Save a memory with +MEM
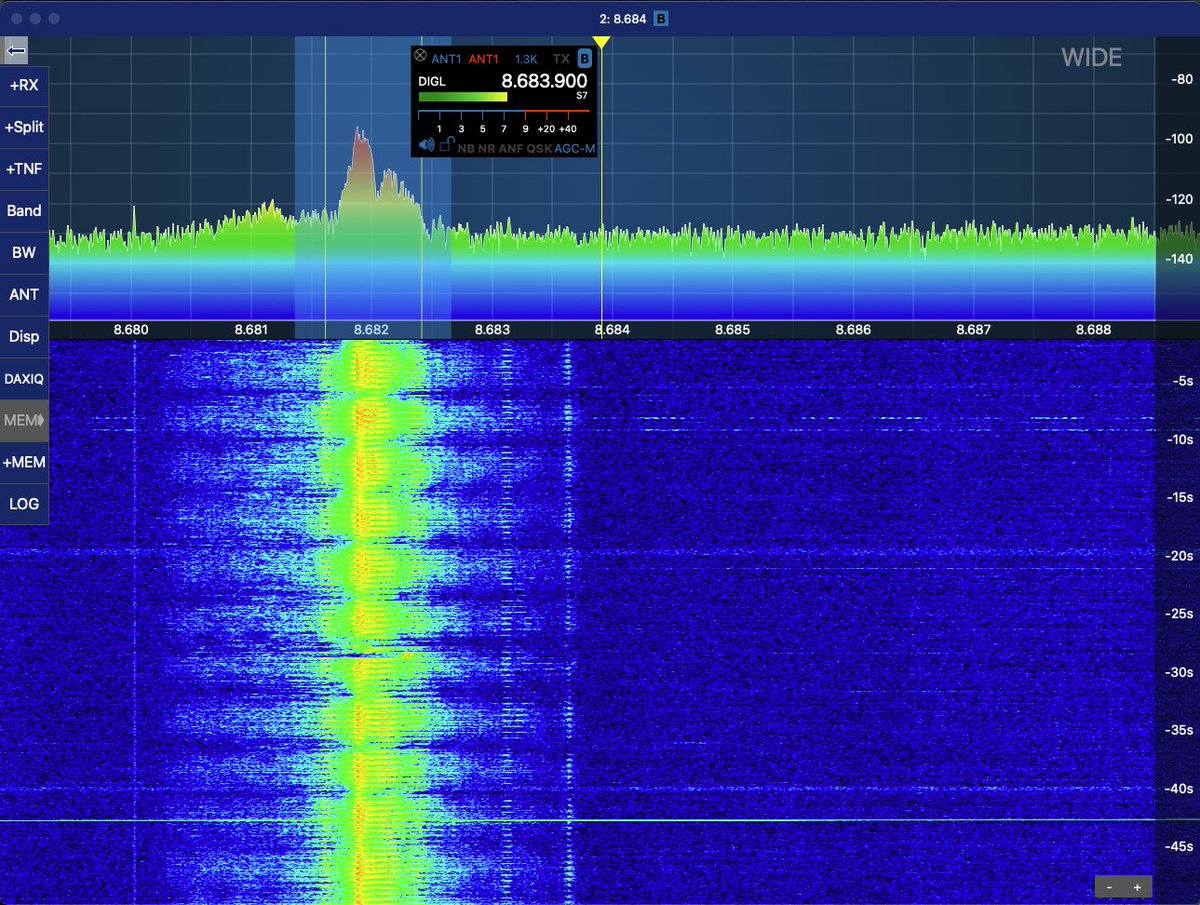Viewport: 1200px width, 905px height. coord(24,462)
